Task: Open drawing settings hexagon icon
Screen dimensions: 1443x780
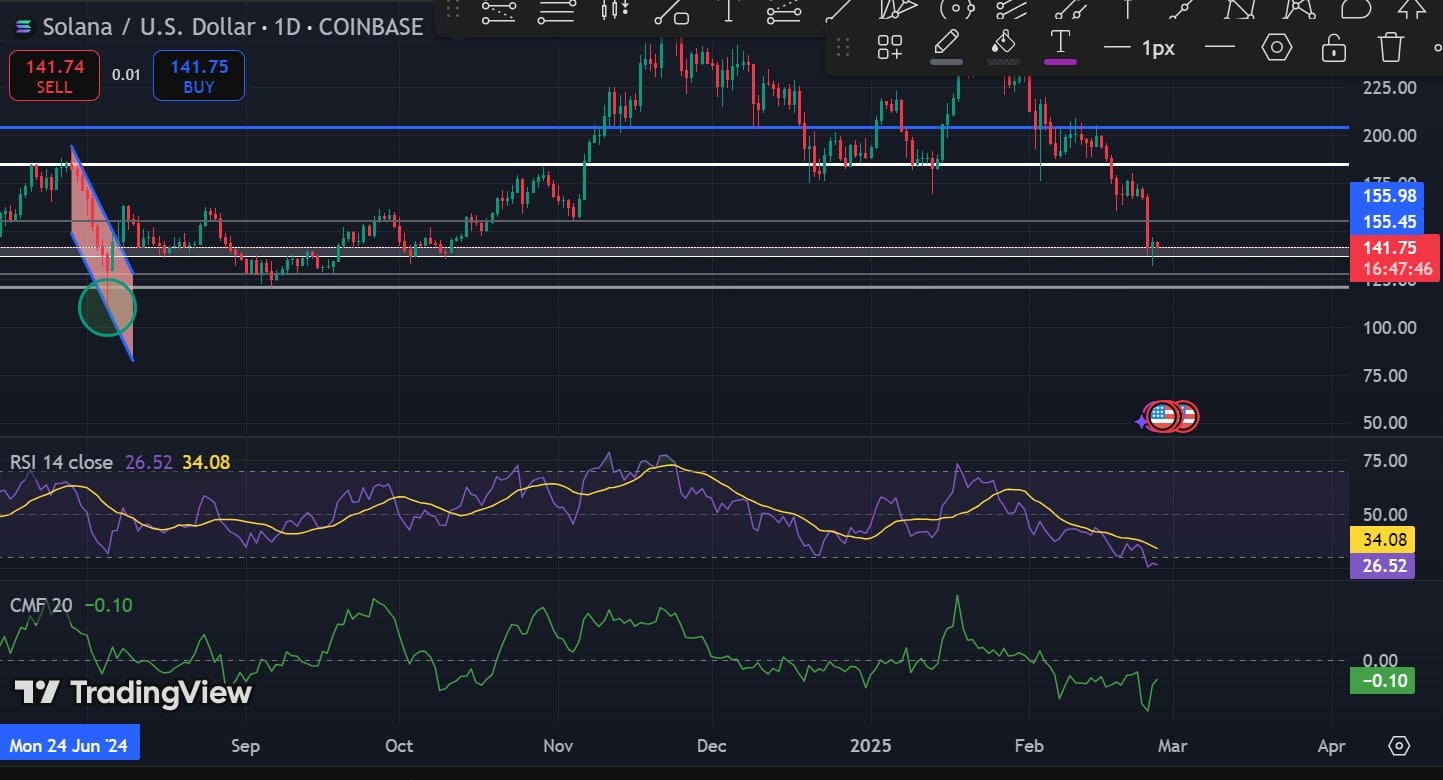Action: coord(1276,47)
